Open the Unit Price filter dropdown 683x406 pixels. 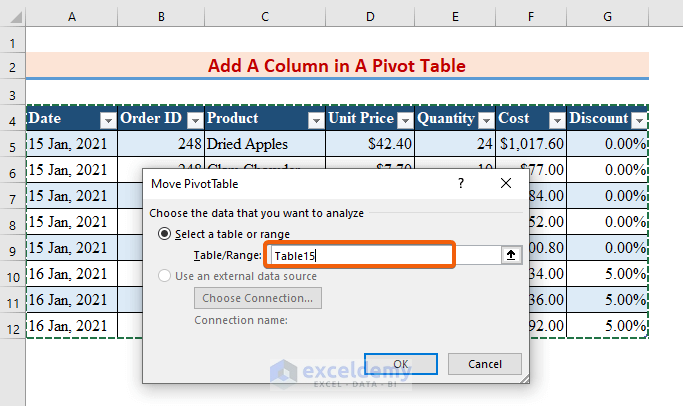tap(404, 120)
